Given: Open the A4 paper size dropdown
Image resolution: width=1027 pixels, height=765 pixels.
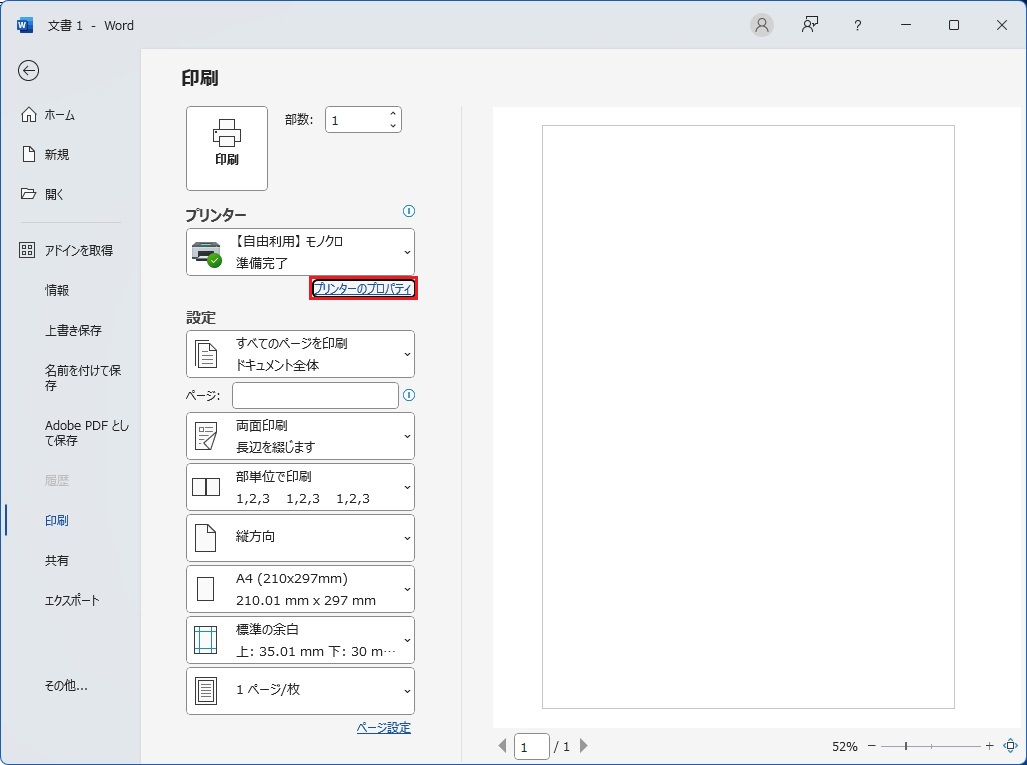Looking at the screenshot, I should click(x=300, y=589).
